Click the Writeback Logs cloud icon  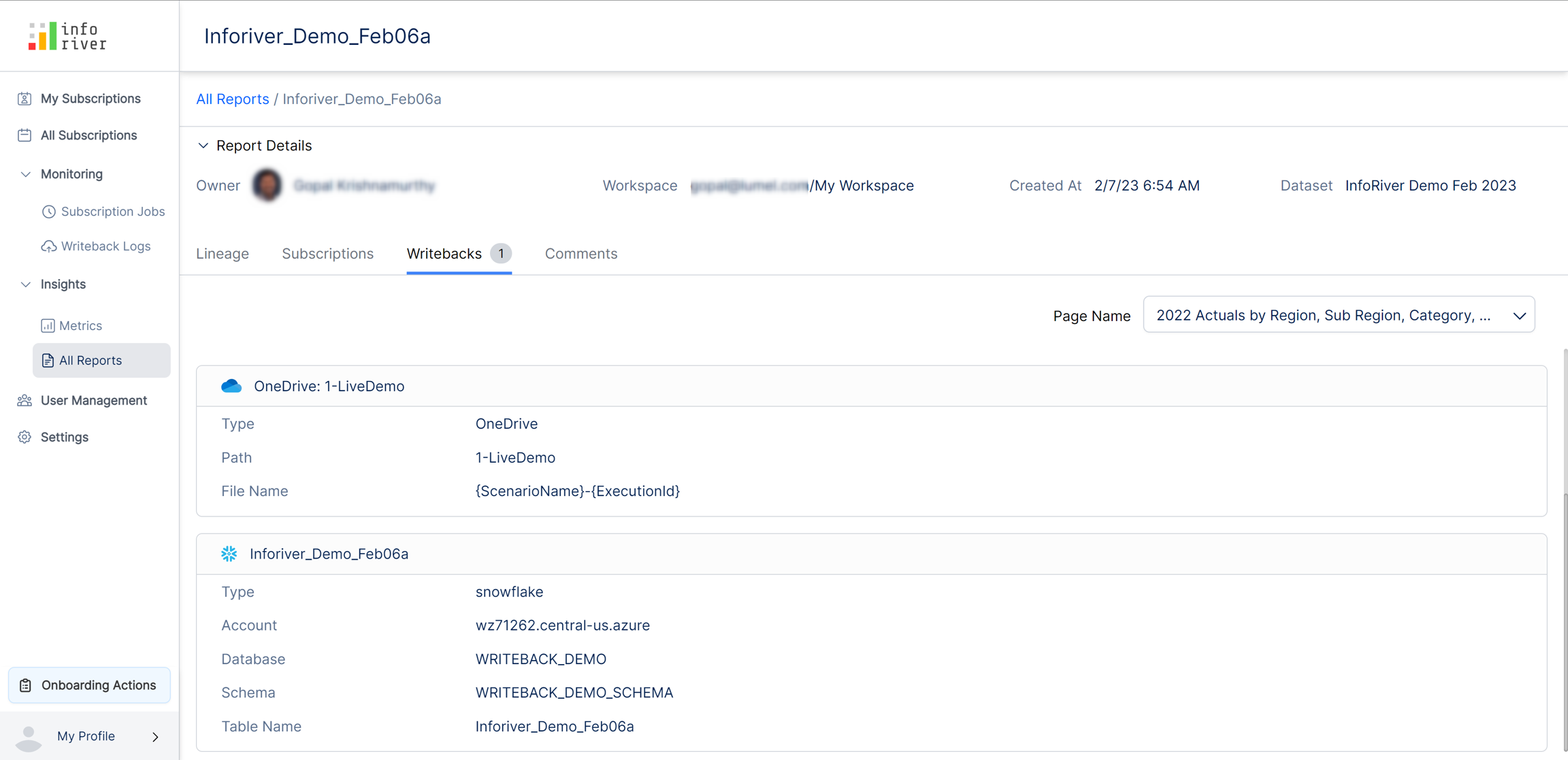[48, 246]
